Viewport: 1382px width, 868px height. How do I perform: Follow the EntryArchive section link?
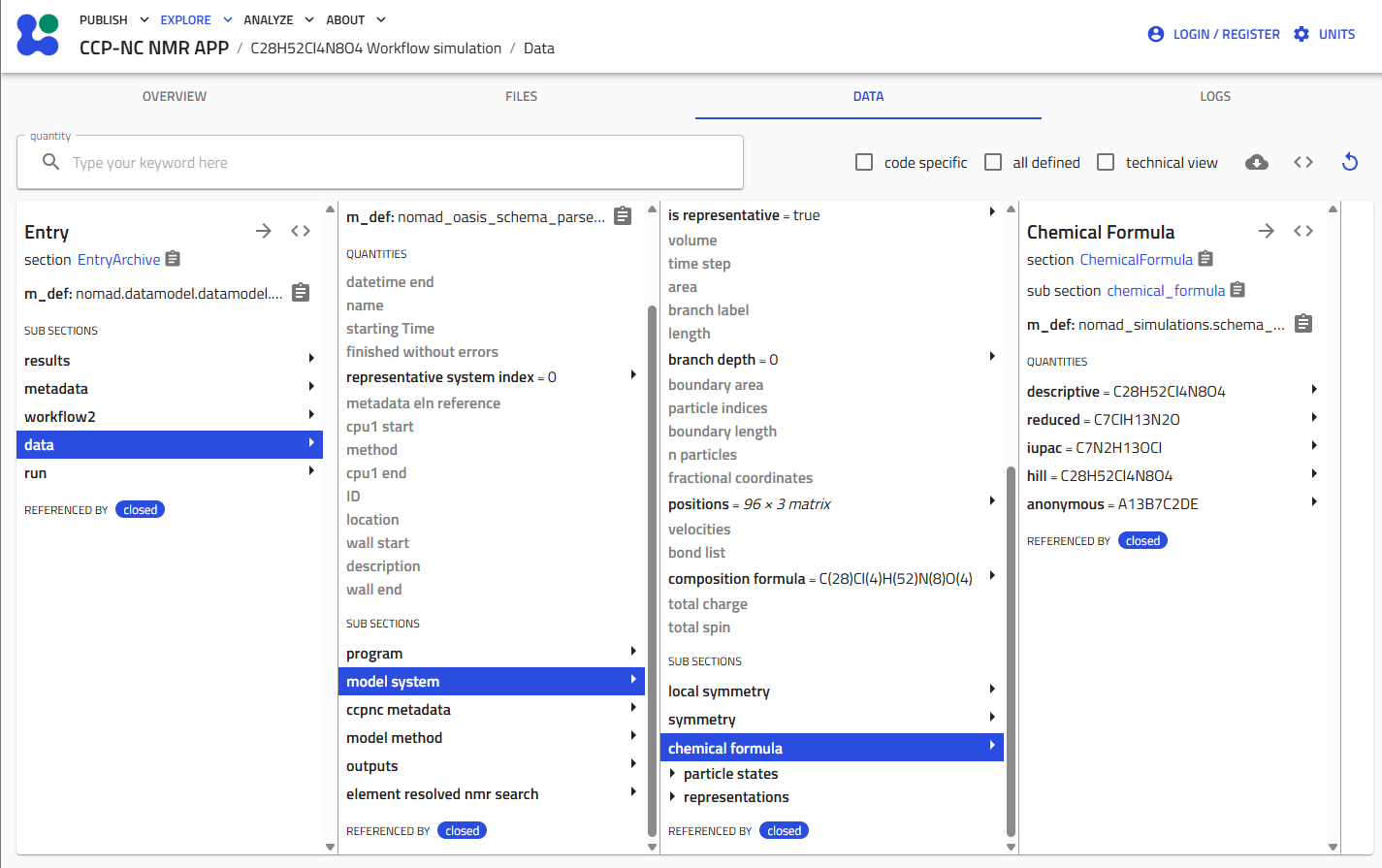(x=118, y=259)
